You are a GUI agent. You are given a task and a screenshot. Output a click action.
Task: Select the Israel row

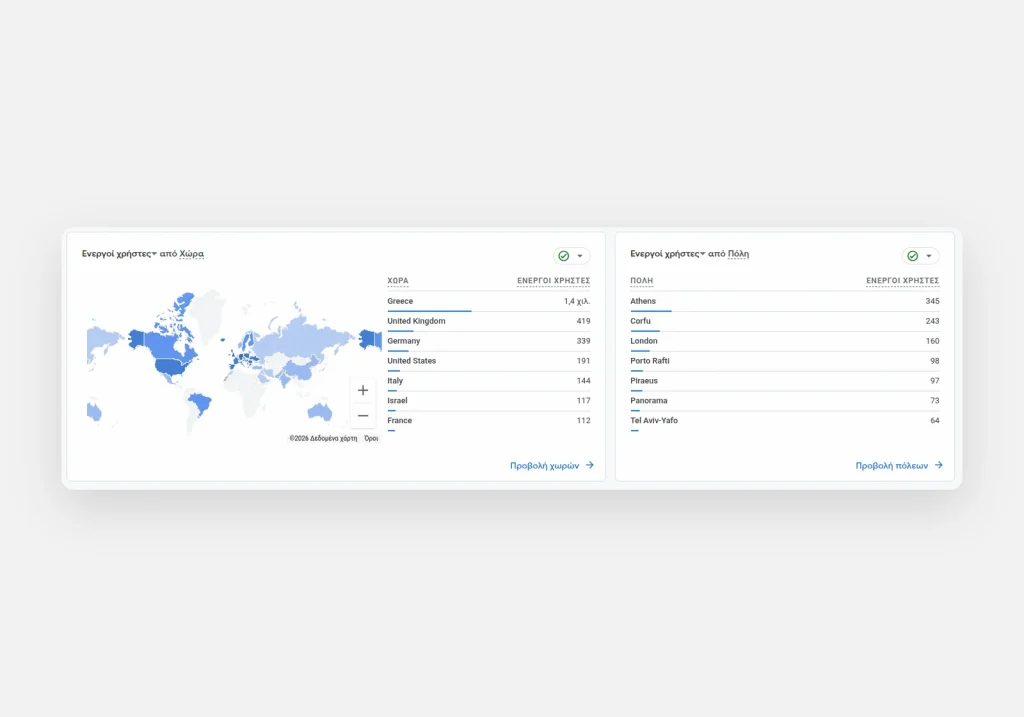(488, 401)
